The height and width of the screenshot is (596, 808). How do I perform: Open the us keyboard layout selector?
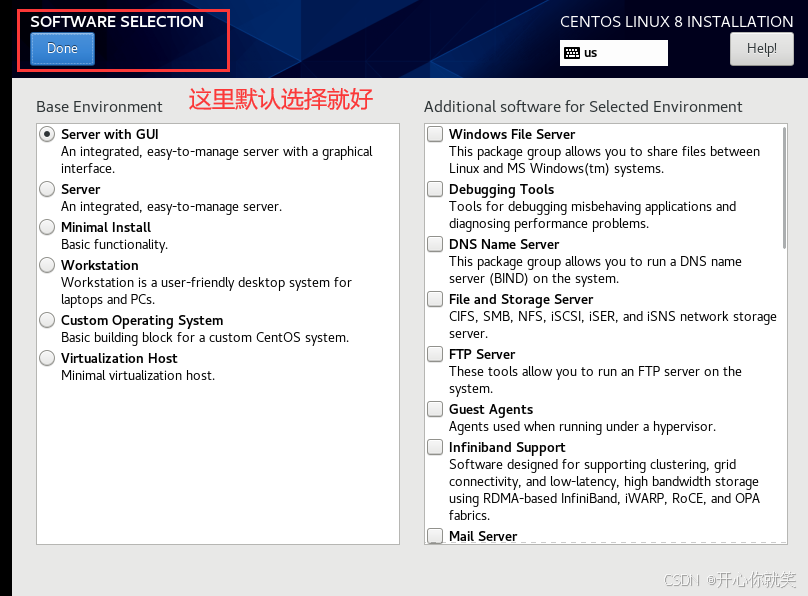[614, 53]
